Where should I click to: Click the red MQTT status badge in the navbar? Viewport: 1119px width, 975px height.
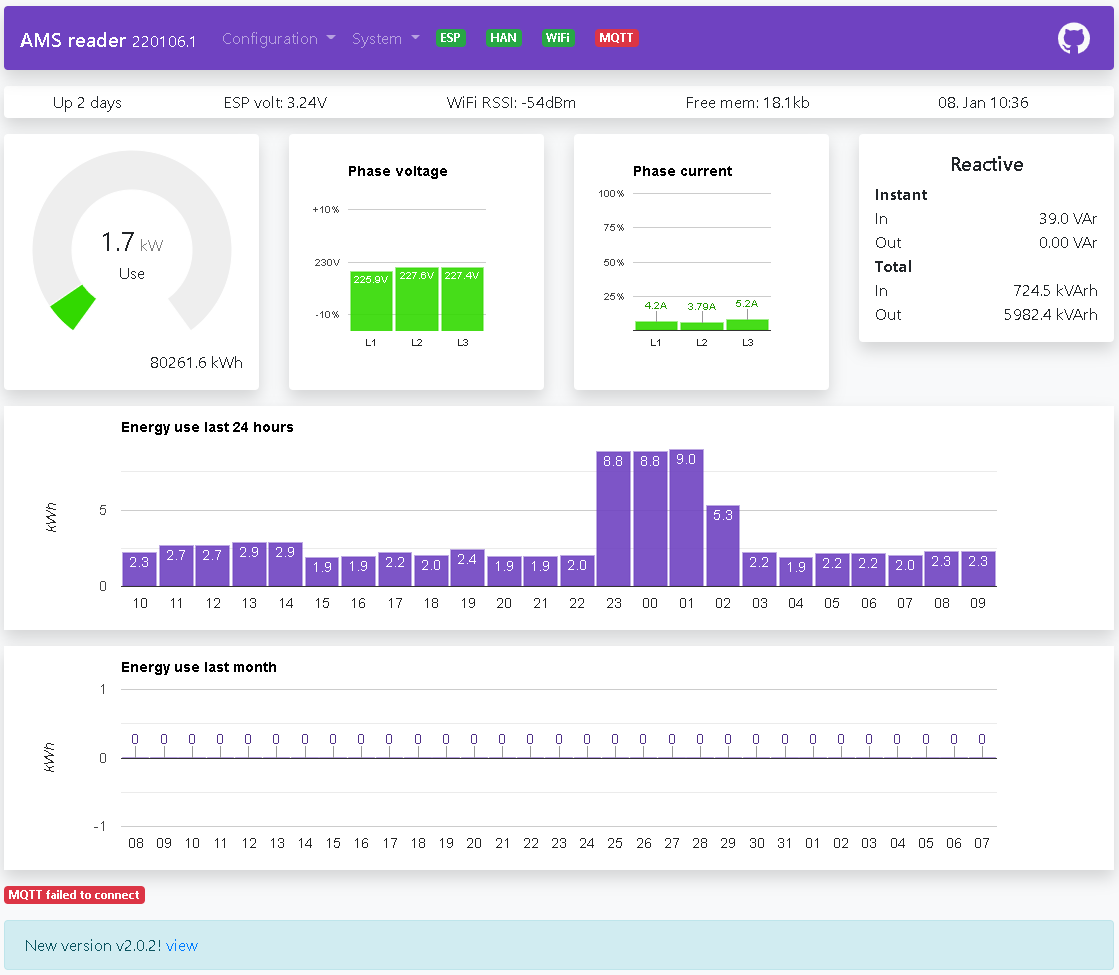click(x=617, y=37)
